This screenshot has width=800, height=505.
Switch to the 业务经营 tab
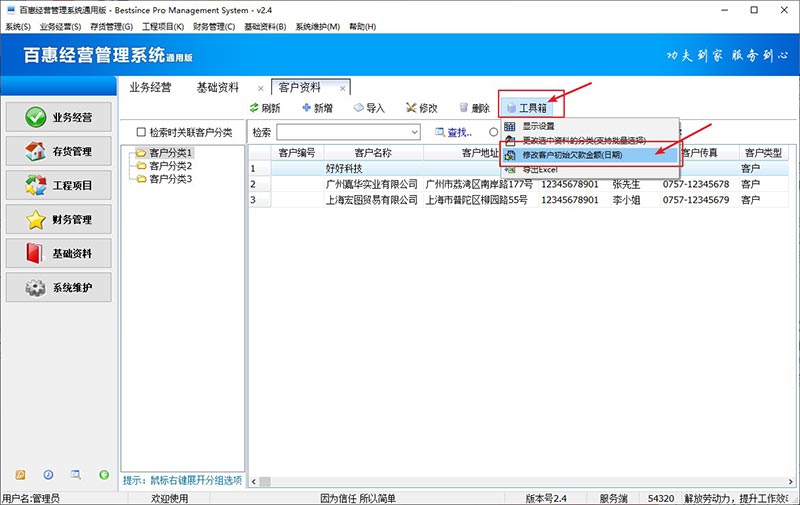pos(151,88)
